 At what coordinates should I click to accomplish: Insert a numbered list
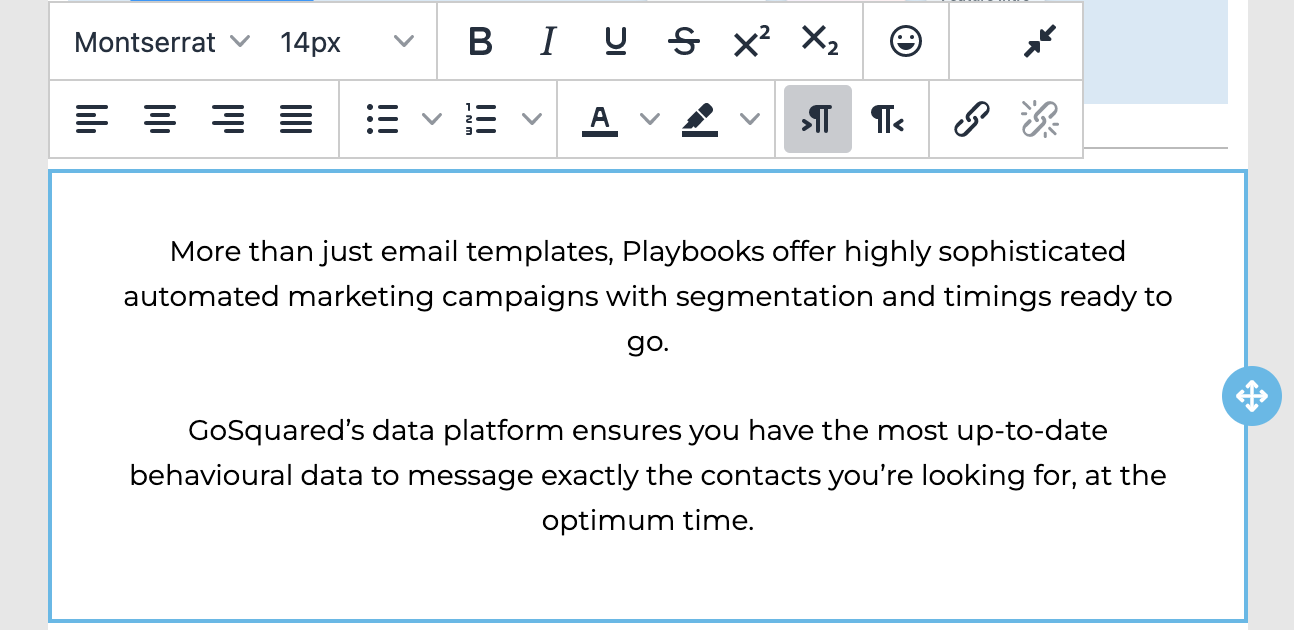click(x=482, y=120)
